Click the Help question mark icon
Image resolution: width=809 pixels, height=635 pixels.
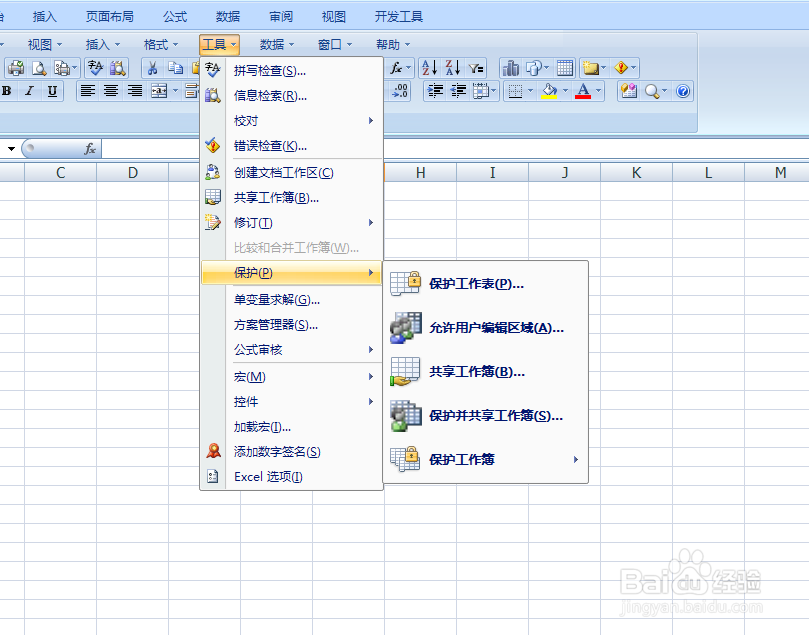click(x=683, y=91)
